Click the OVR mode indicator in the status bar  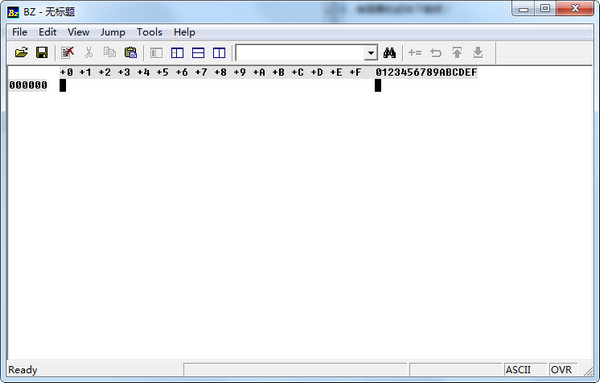click(562, 370)
